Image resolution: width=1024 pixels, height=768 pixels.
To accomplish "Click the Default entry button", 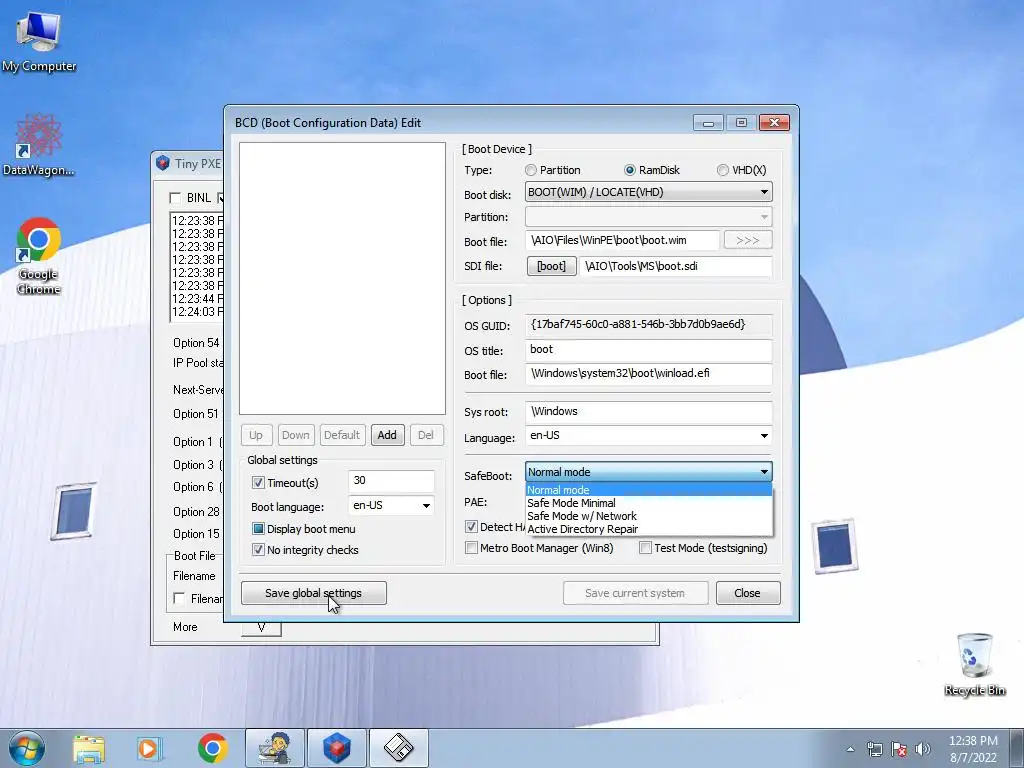I will click(342, 435).
